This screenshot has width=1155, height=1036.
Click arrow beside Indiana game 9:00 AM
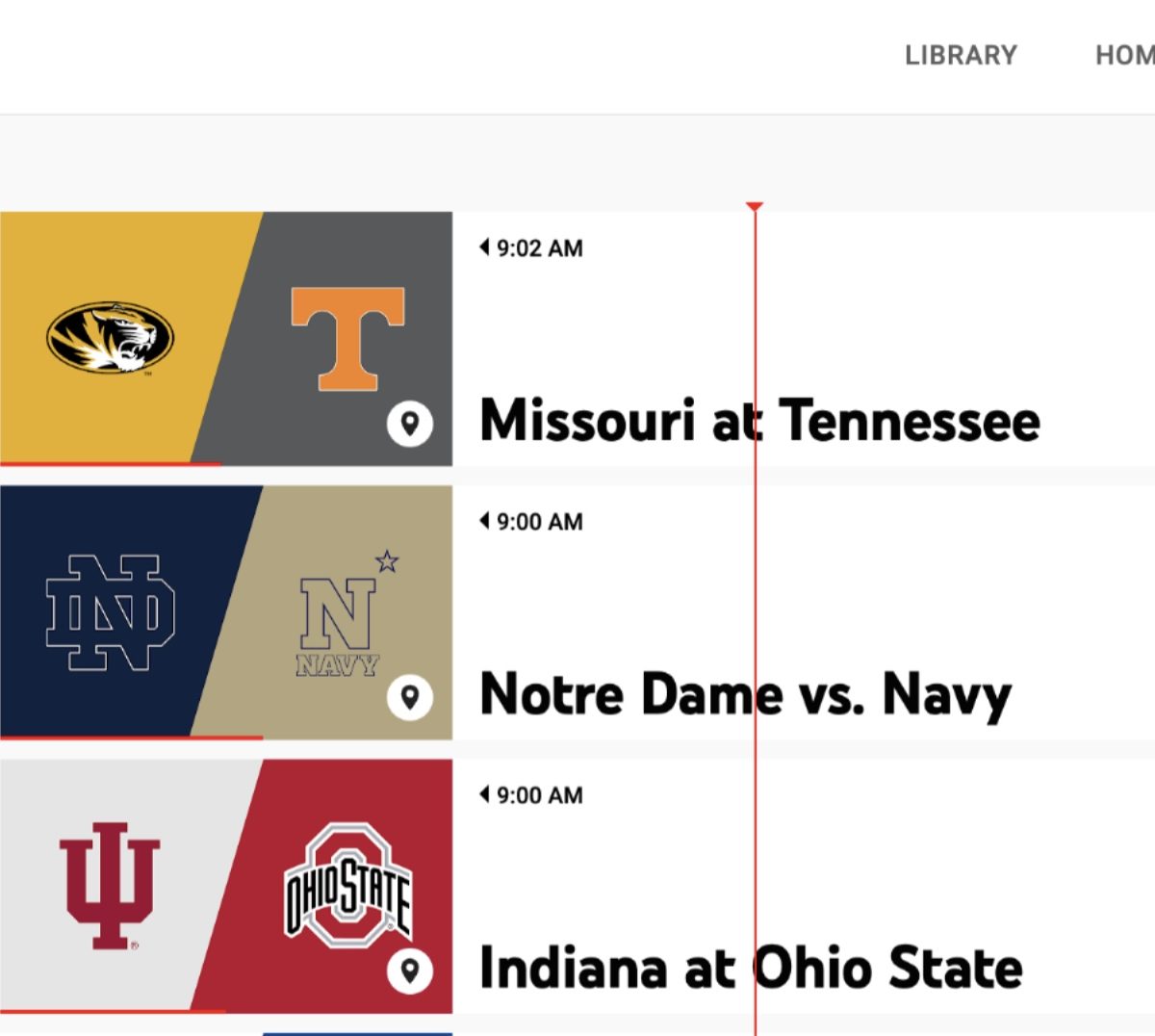[484, 794]
